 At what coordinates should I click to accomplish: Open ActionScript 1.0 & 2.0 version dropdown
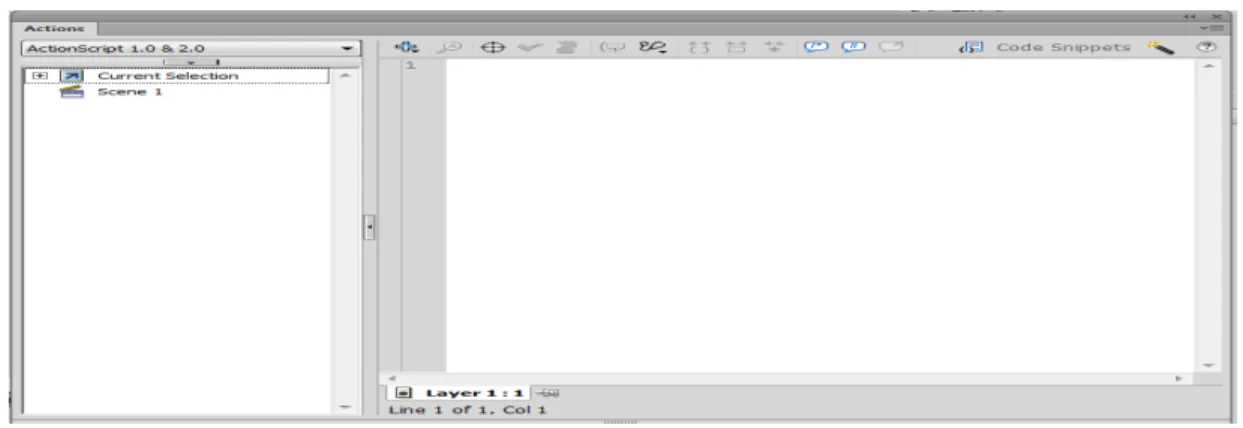(x=189, y=47)
